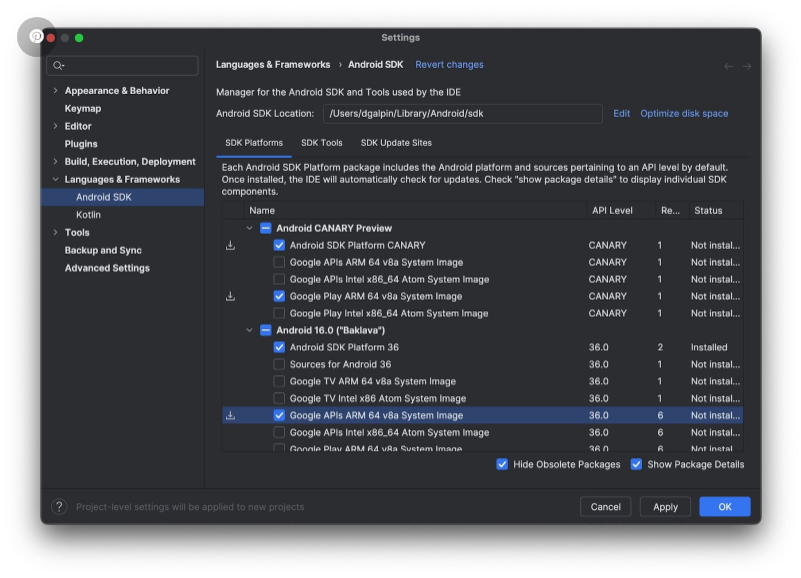This screenshot has width=801, height=578.
Task: Open help with the question mark icon
Action: tap(59, 507)
